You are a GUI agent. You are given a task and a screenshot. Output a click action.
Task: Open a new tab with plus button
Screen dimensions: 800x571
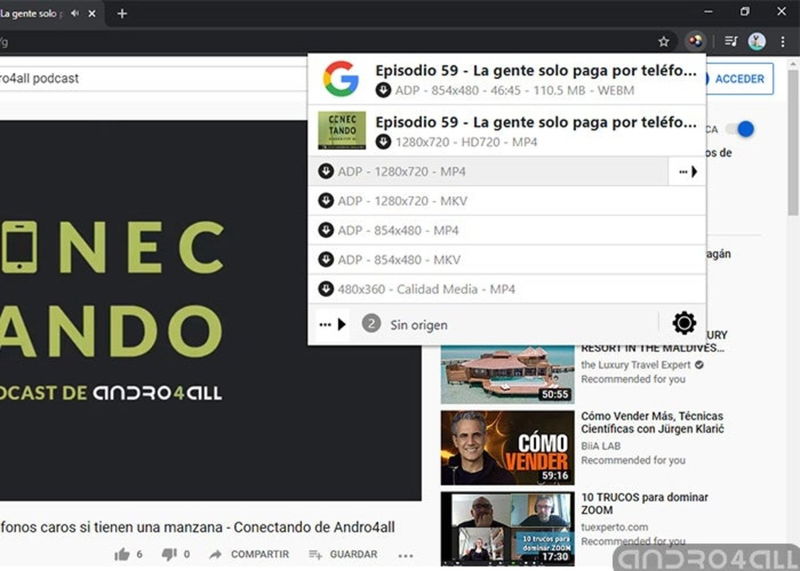coord(122,14)
